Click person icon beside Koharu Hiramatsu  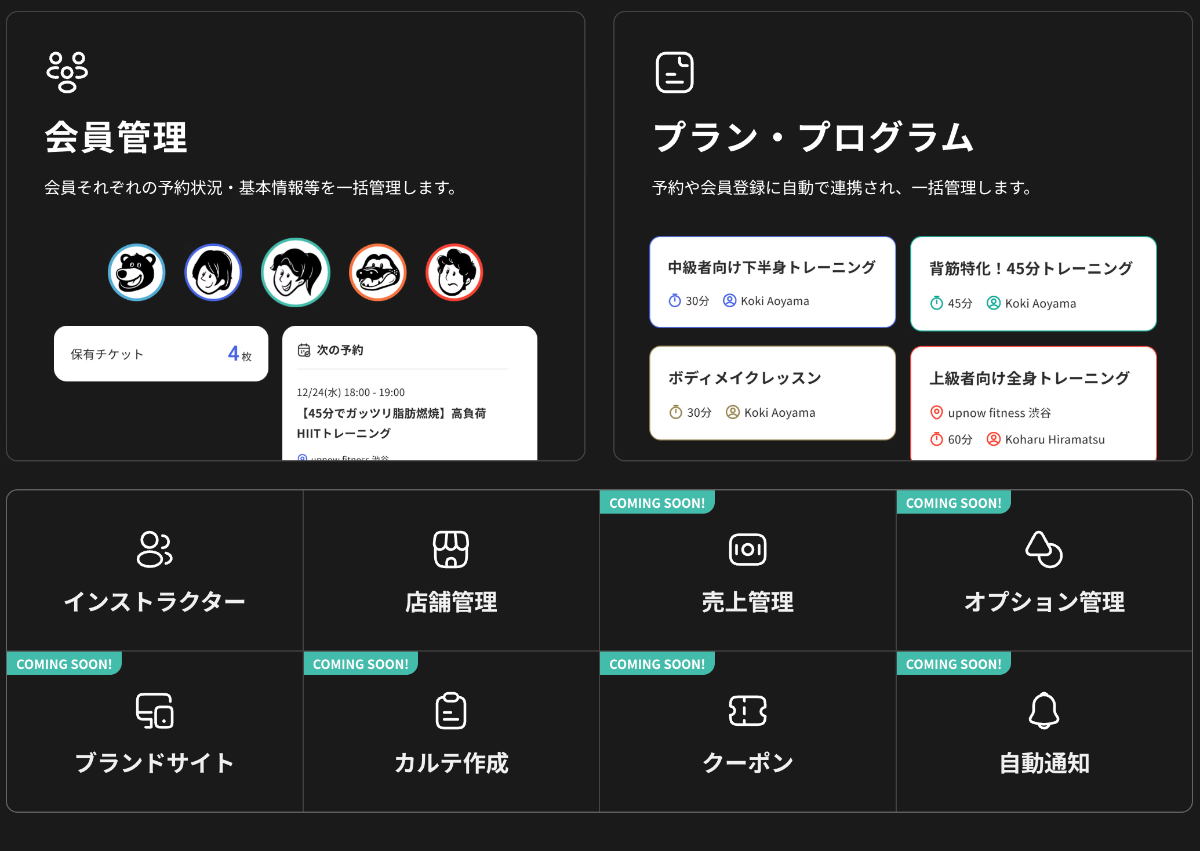click(994, 439)
